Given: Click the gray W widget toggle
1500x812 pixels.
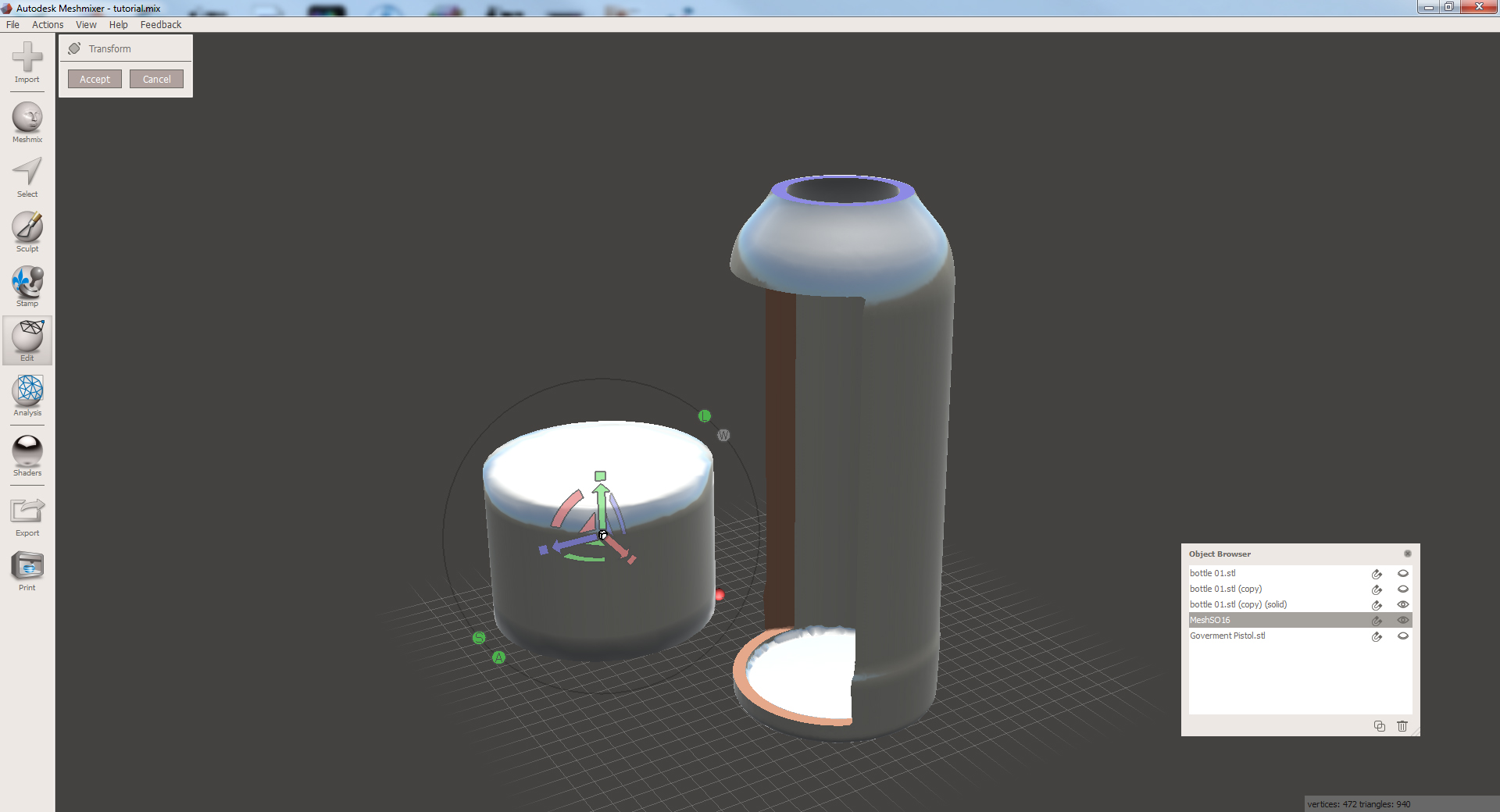Looking at the screenshot, I should pyautogui.click(x=723, y=435).
